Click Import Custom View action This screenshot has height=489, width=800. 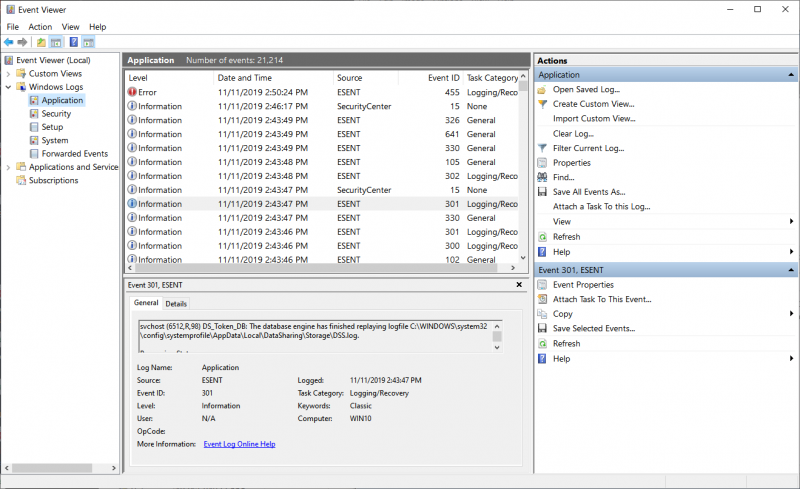[x=594, y=119]
